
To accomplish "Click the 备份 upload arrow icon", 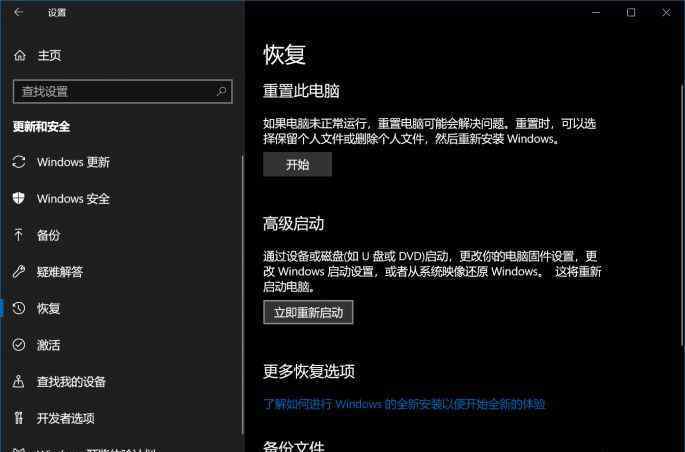I will point(19,235).
